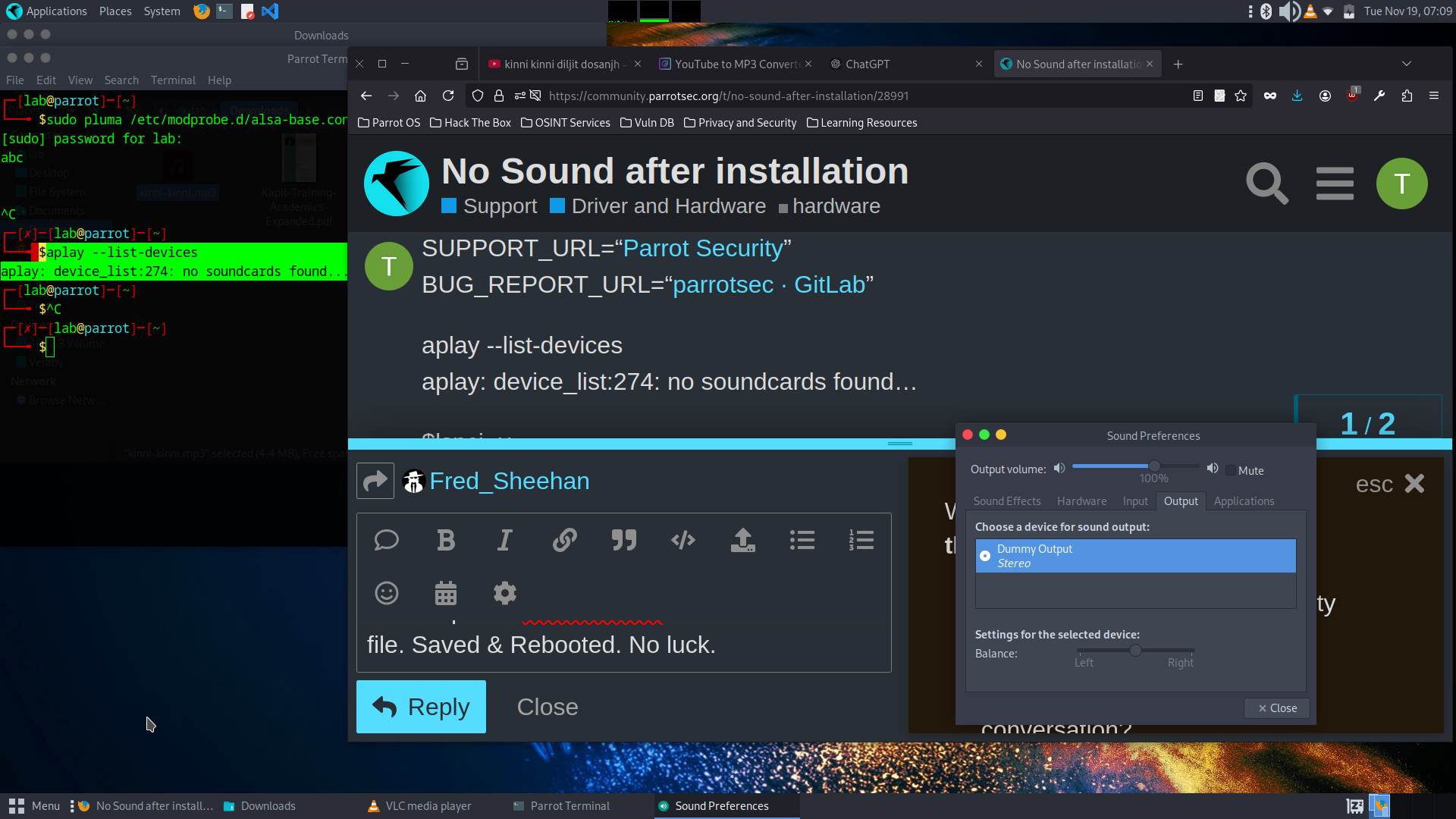Switch to Hardware tab in Sound Preferences
Screen dimensions: 1456x819
pos(1081,501)
